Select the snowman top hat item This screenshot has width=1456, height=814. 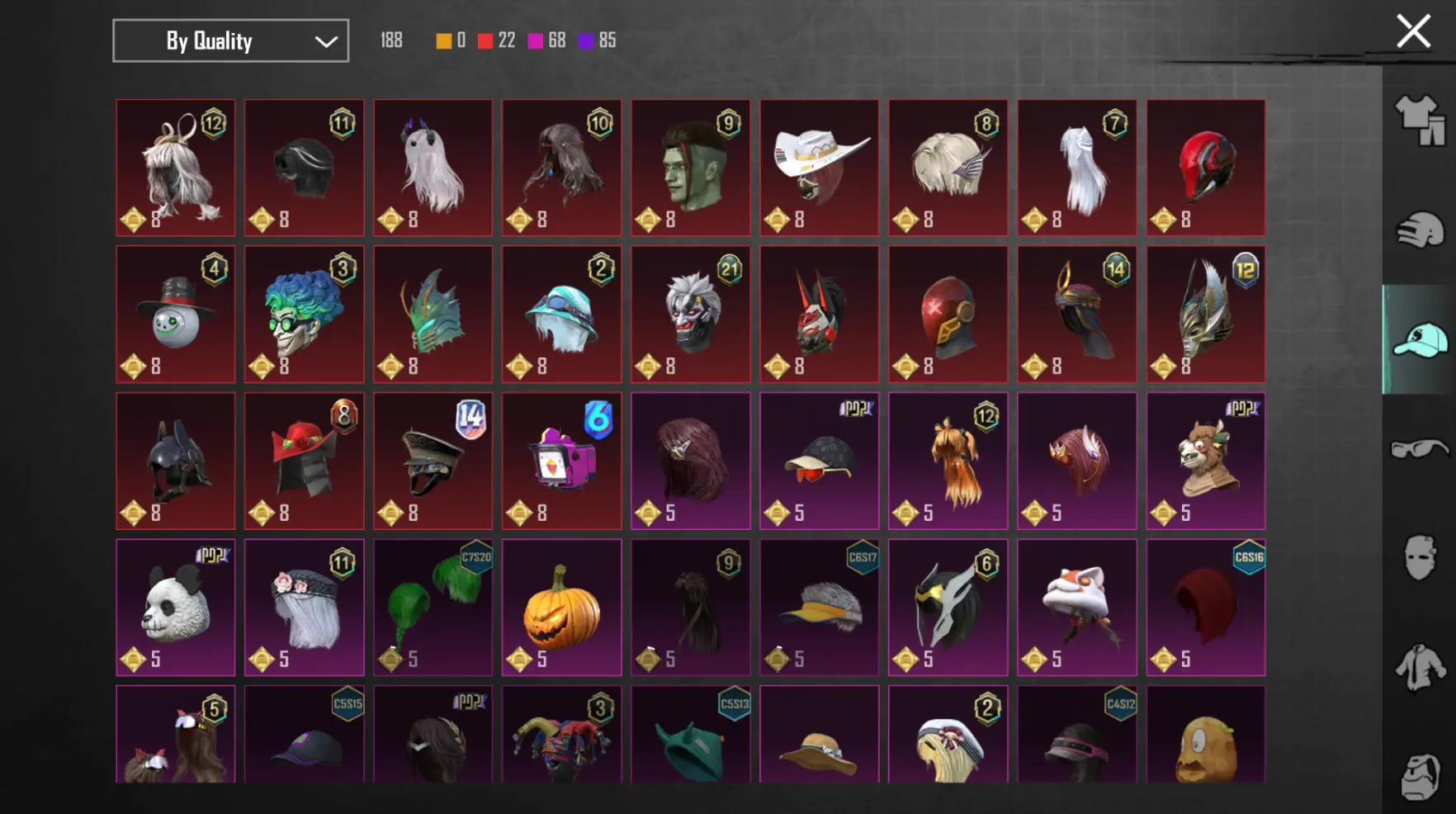[175, 314]
